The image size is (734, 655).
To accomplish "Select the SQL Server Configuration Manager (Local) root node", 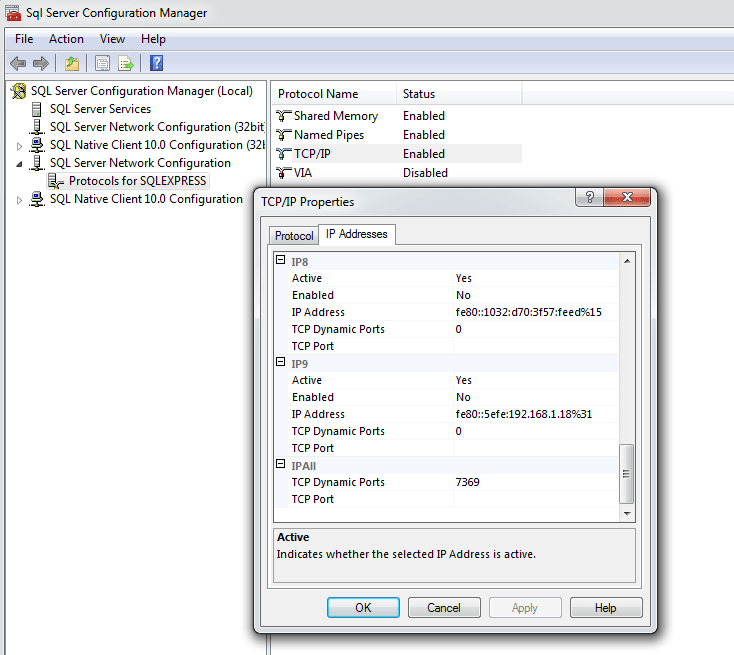I will point(141,91).
